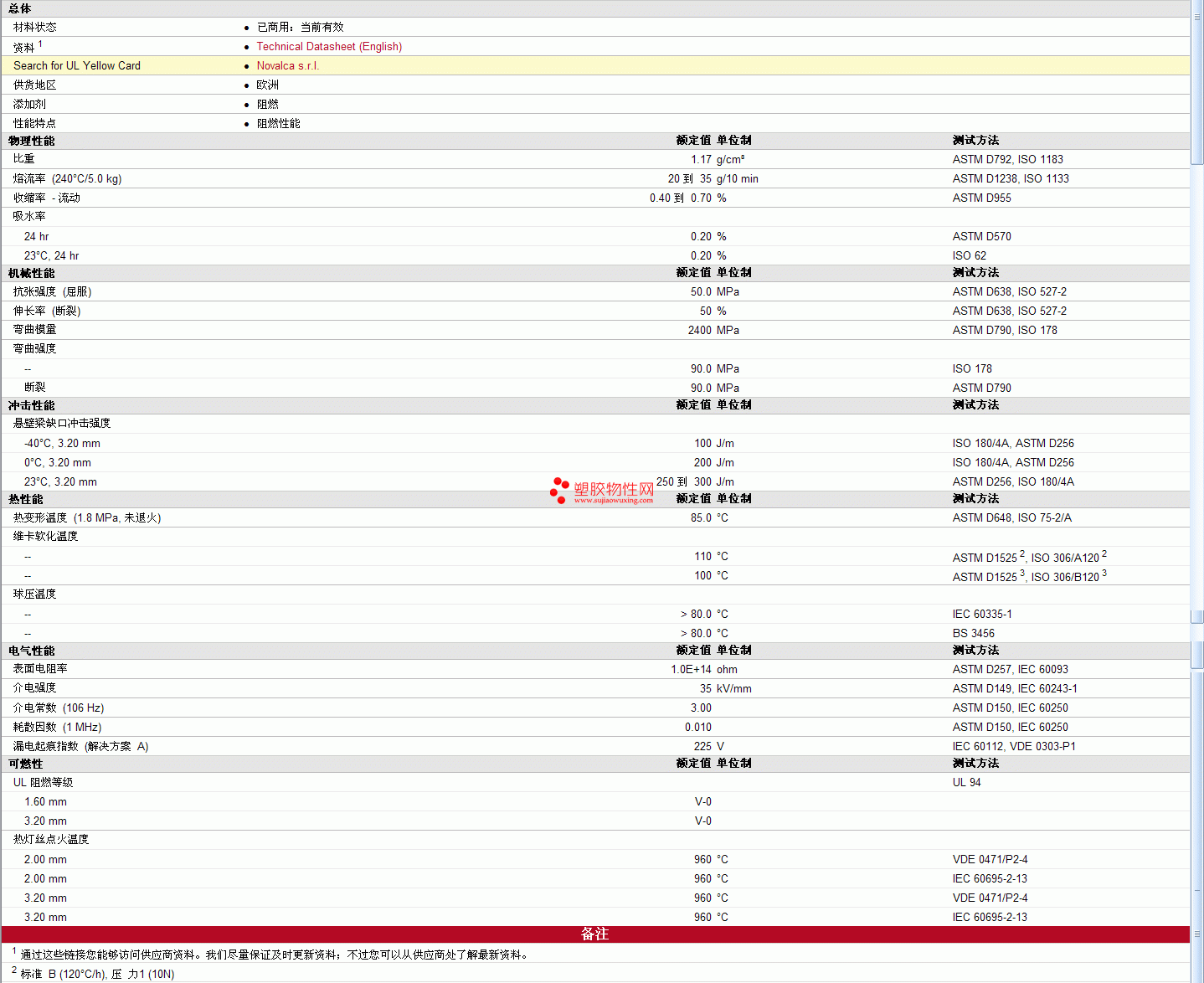This screenshot has width=1204, height=983.
Task: Click the '伸长率 (断裂)' label
Action: coord(47,311)
